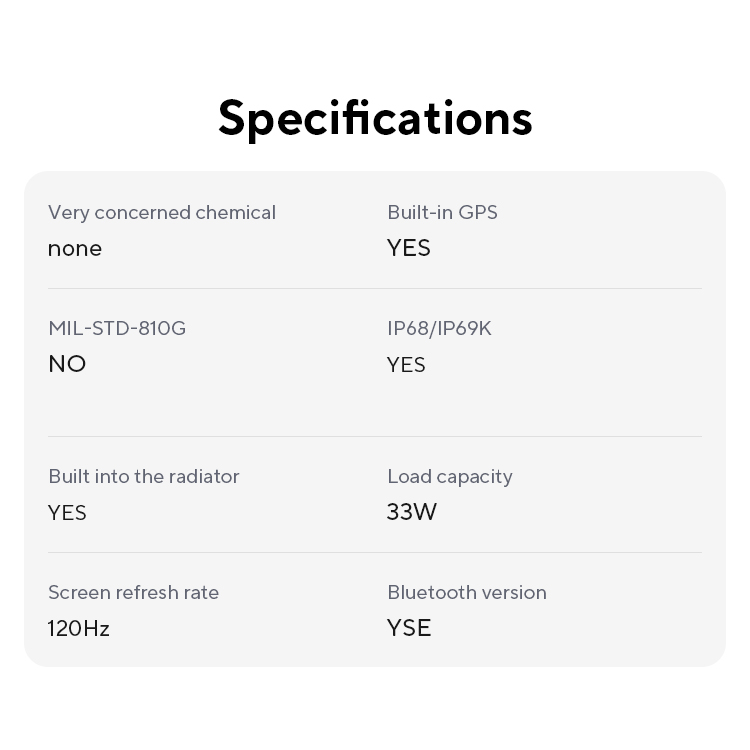Select the YES value under IP68/IP69K
The width and height of the screenshot is (750, 750).
[x=406, y=365]
